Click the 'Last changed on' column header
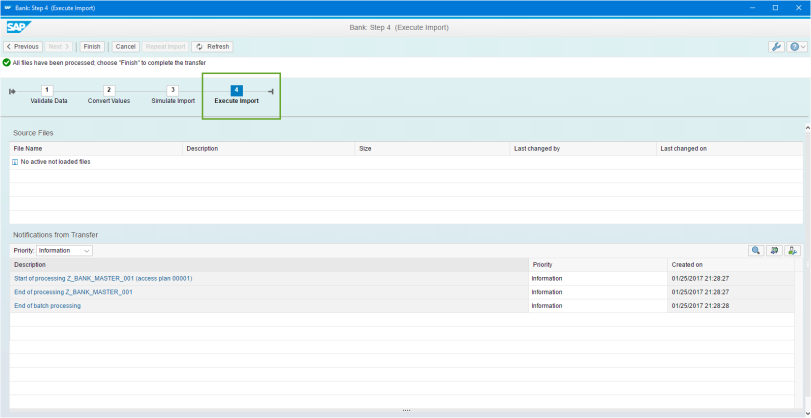The height and width of the screenshot is (418, 811). 730,148
